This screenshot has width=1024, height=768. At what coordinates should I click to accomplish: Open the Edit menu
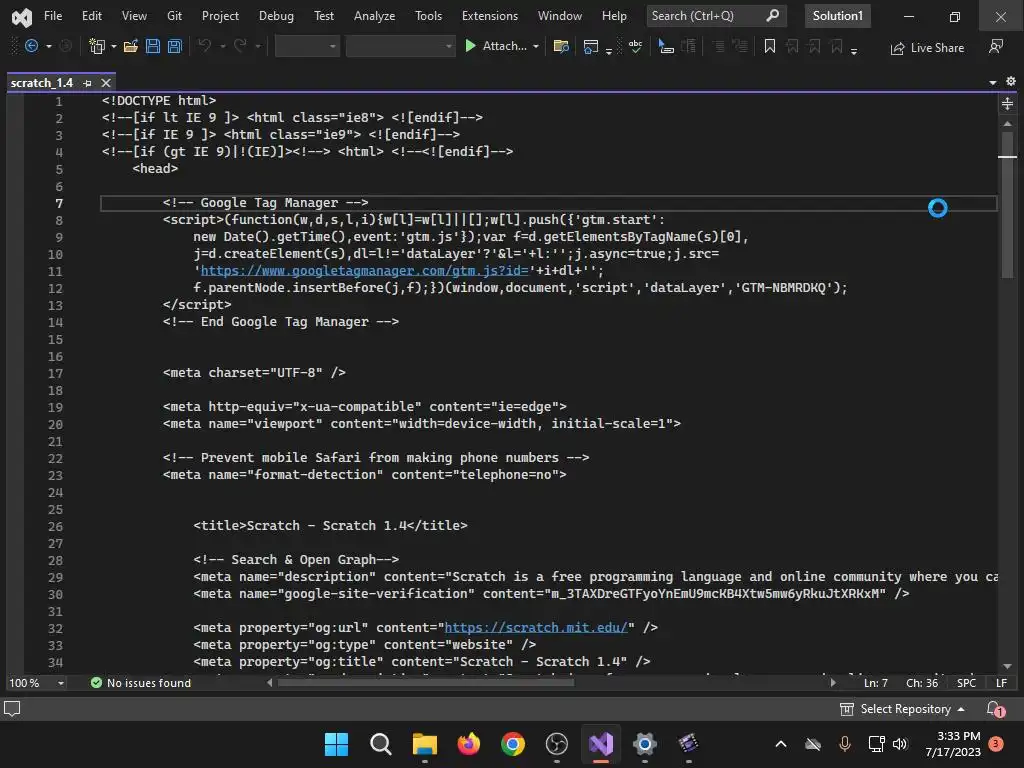[x=91, y=16]
